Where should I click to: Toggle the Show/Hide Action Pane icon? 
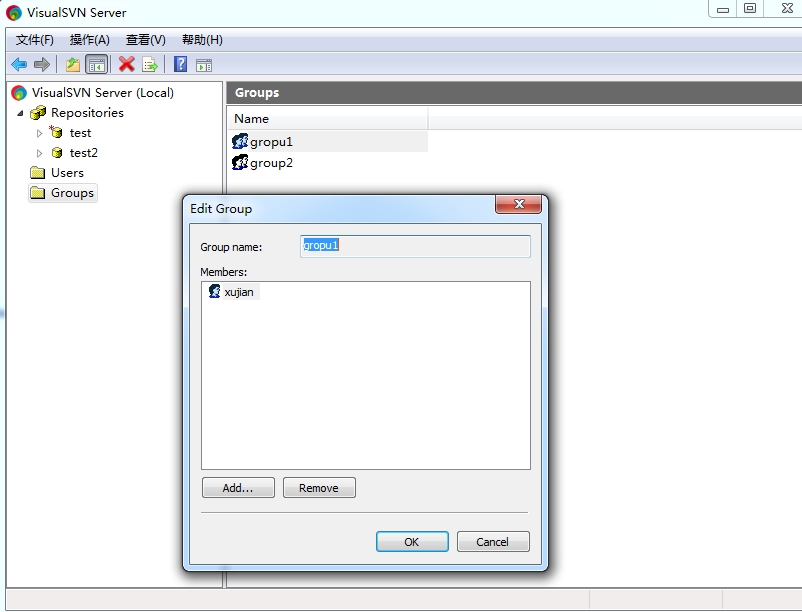pos(204,65)
